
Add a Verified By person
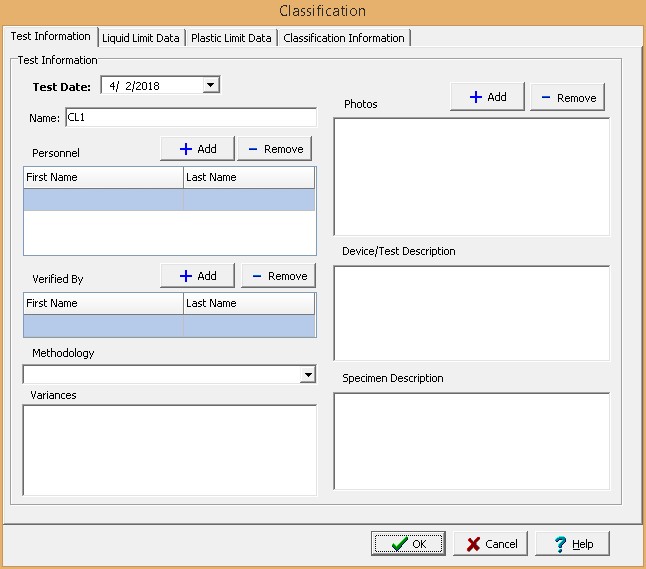[197, 276]
